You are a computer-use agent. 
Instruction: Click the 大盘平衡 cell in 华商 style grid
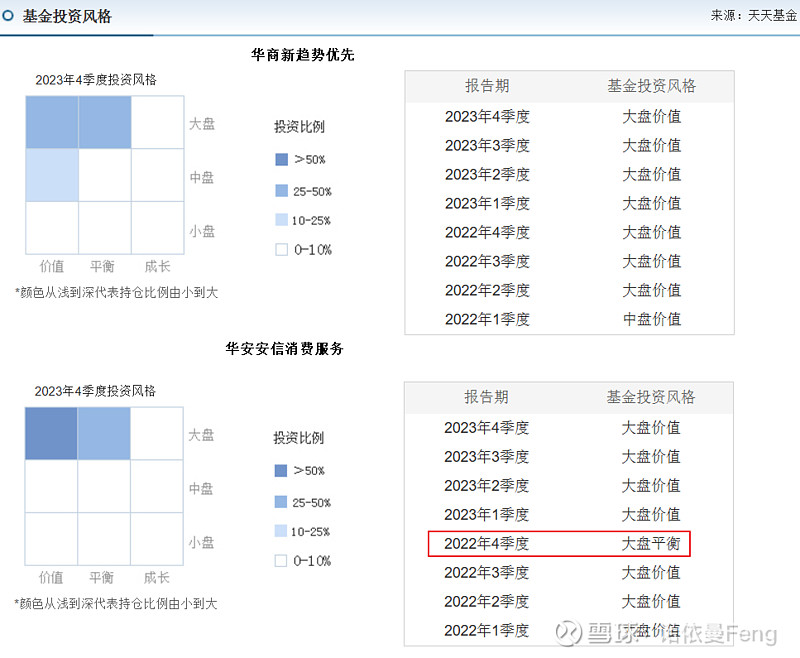(x=105, y=122)
